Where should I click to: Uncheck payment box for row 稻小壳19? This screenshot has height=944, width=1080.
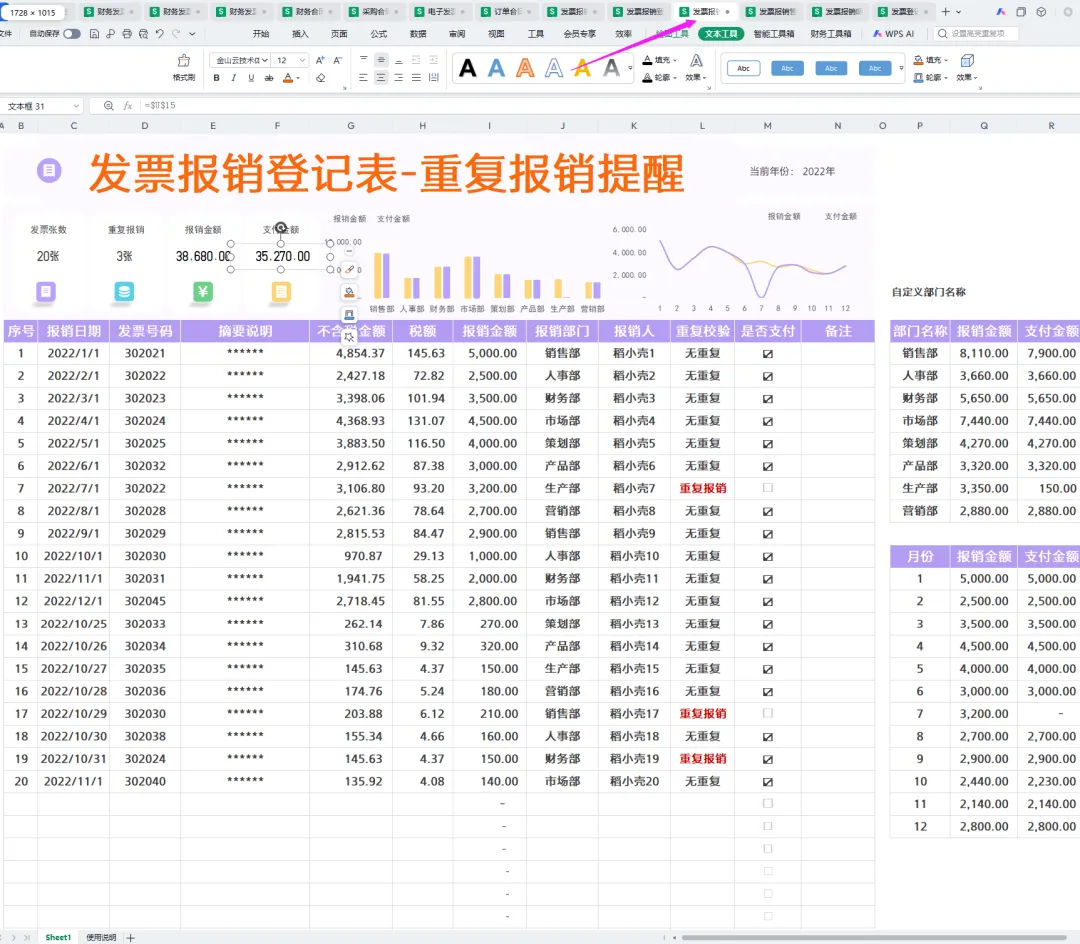[x=767, y=759]
